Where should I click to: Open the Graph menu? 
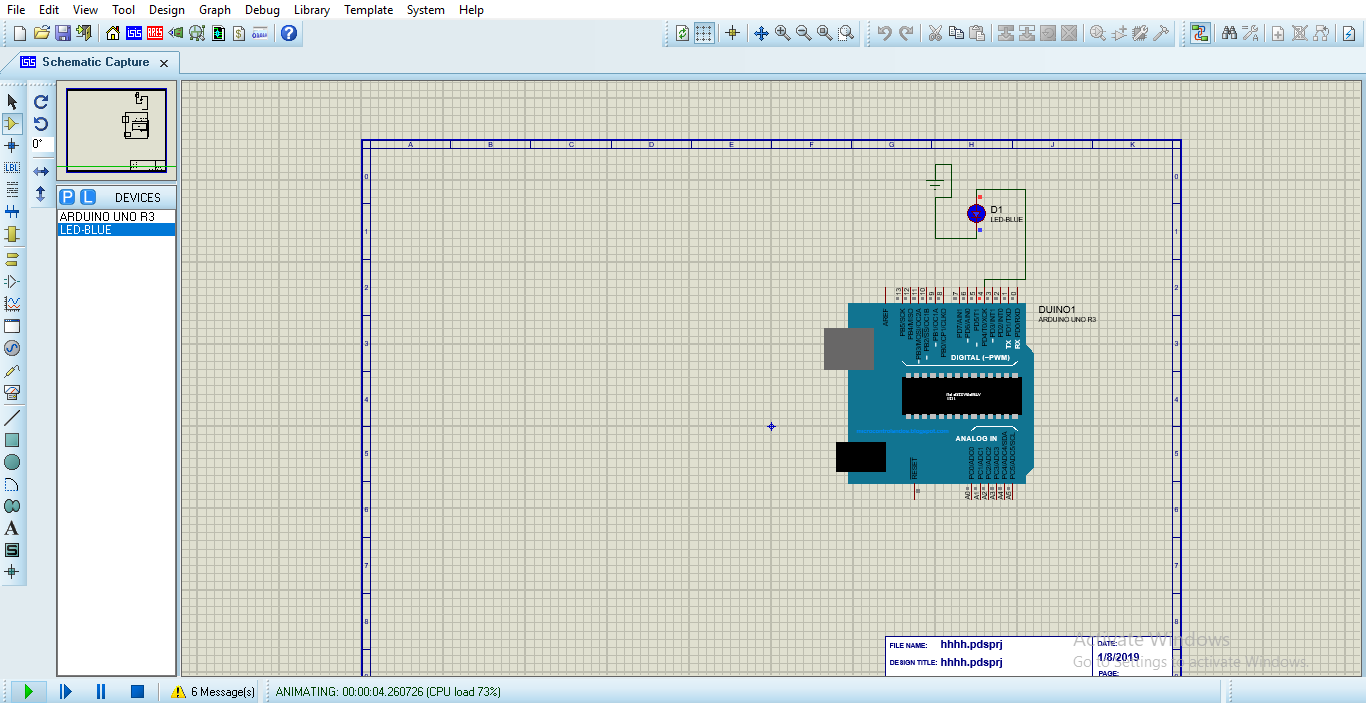(215, 10)
